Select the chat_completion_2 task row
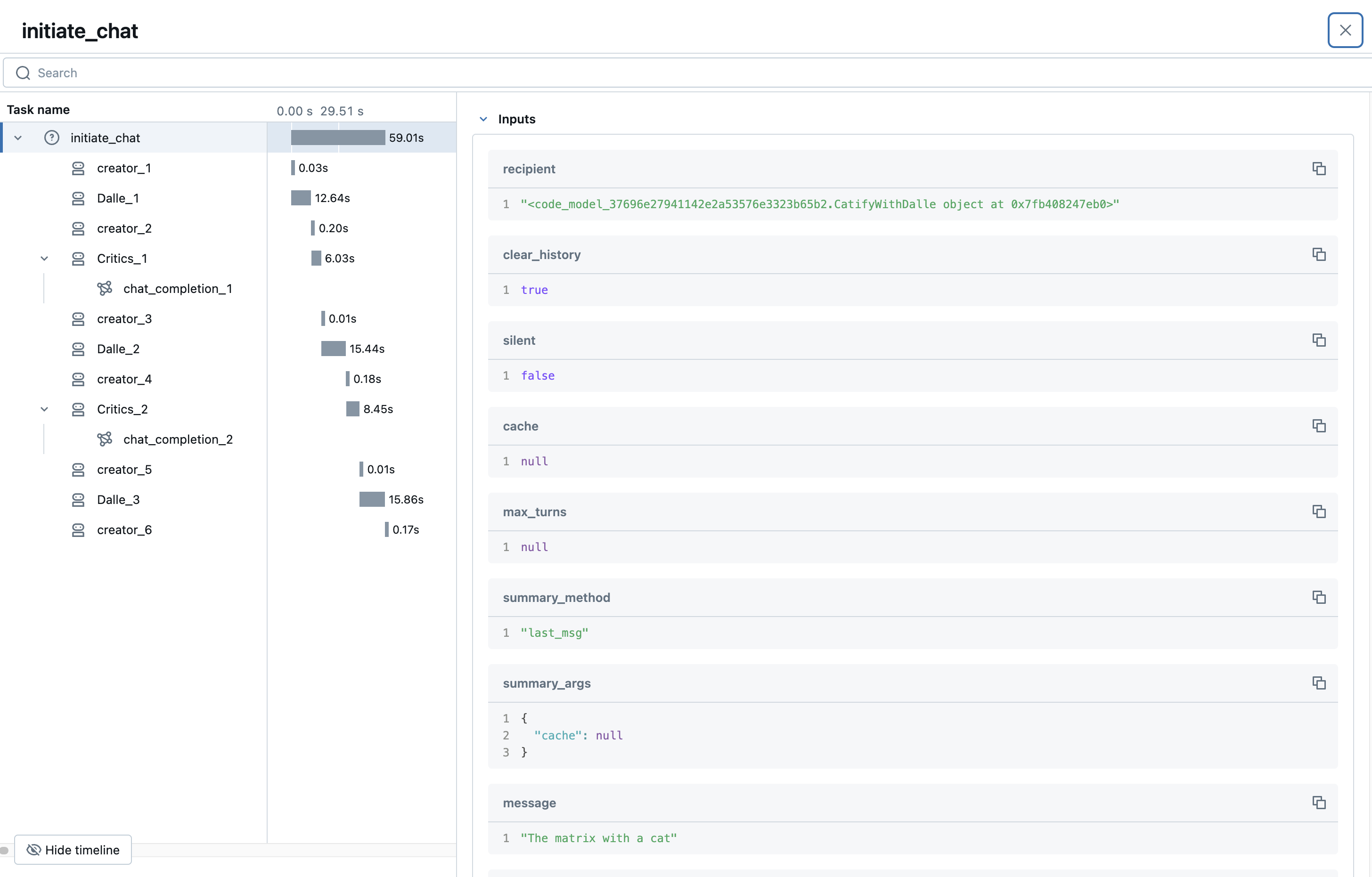This screenshot has width=1372, height=877. [x=178, y=439]
